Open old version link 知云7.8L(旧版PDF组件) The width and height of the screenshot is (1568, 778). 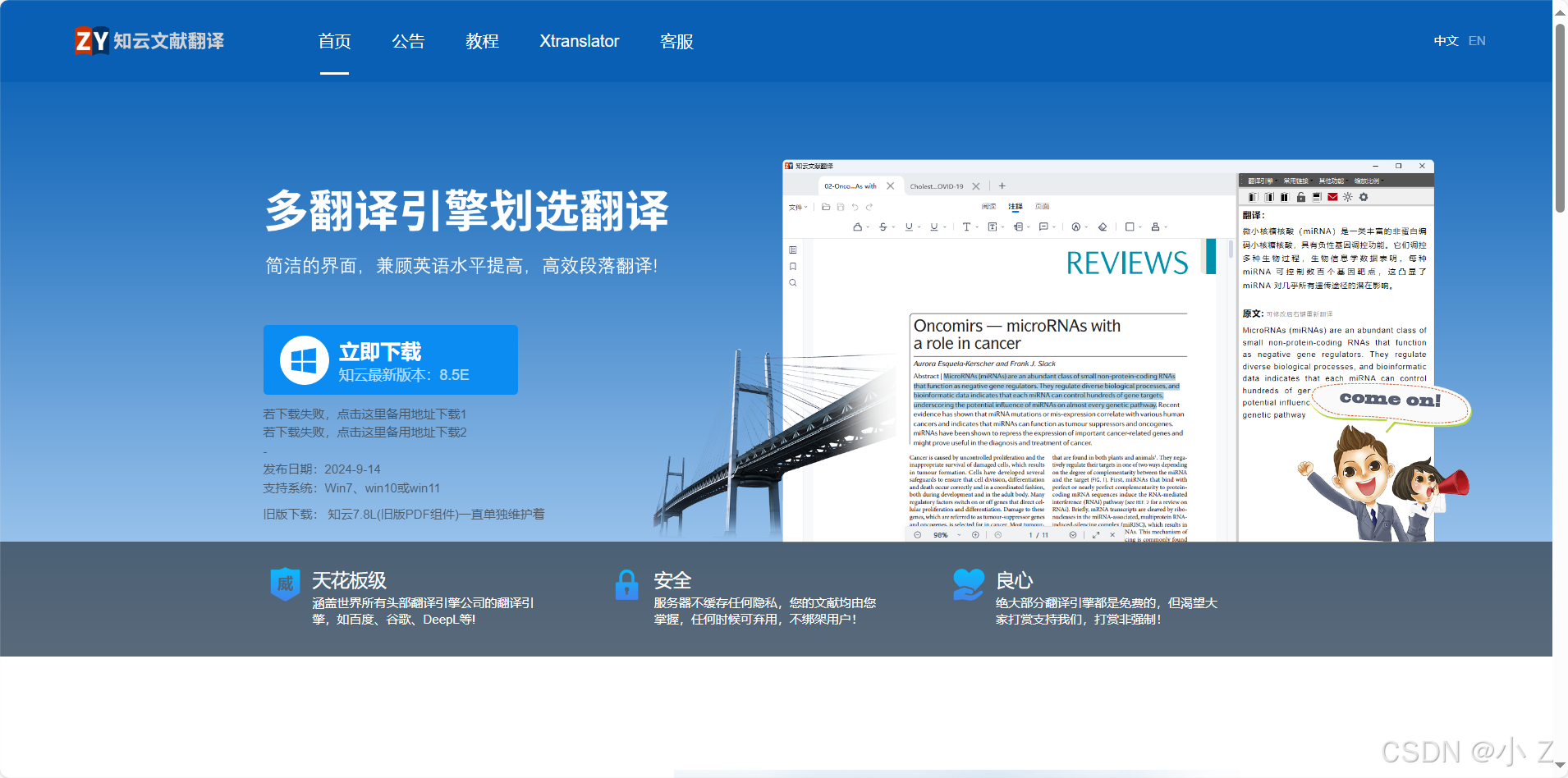[x=436, y=515]
